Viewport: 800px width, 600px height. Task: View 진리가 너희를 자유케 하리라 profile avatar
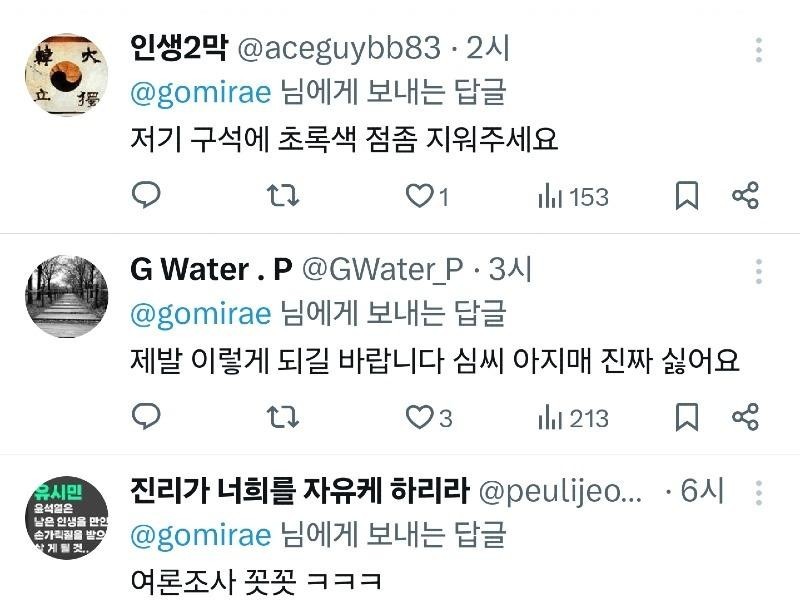point(66,518)
